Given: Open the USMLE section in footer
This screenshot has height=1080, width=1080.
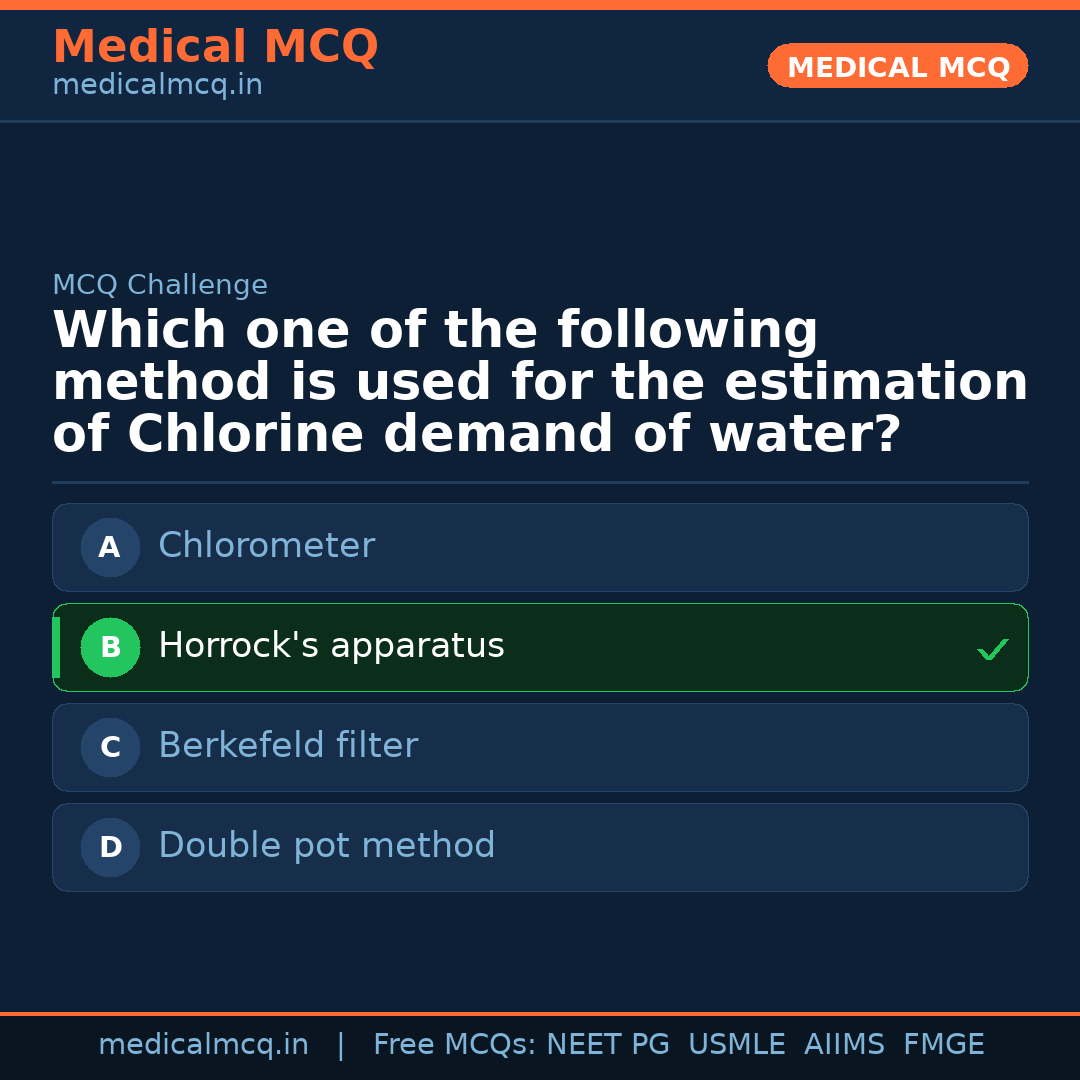Looking at the screenshot, I should [x=737, y=1043].
